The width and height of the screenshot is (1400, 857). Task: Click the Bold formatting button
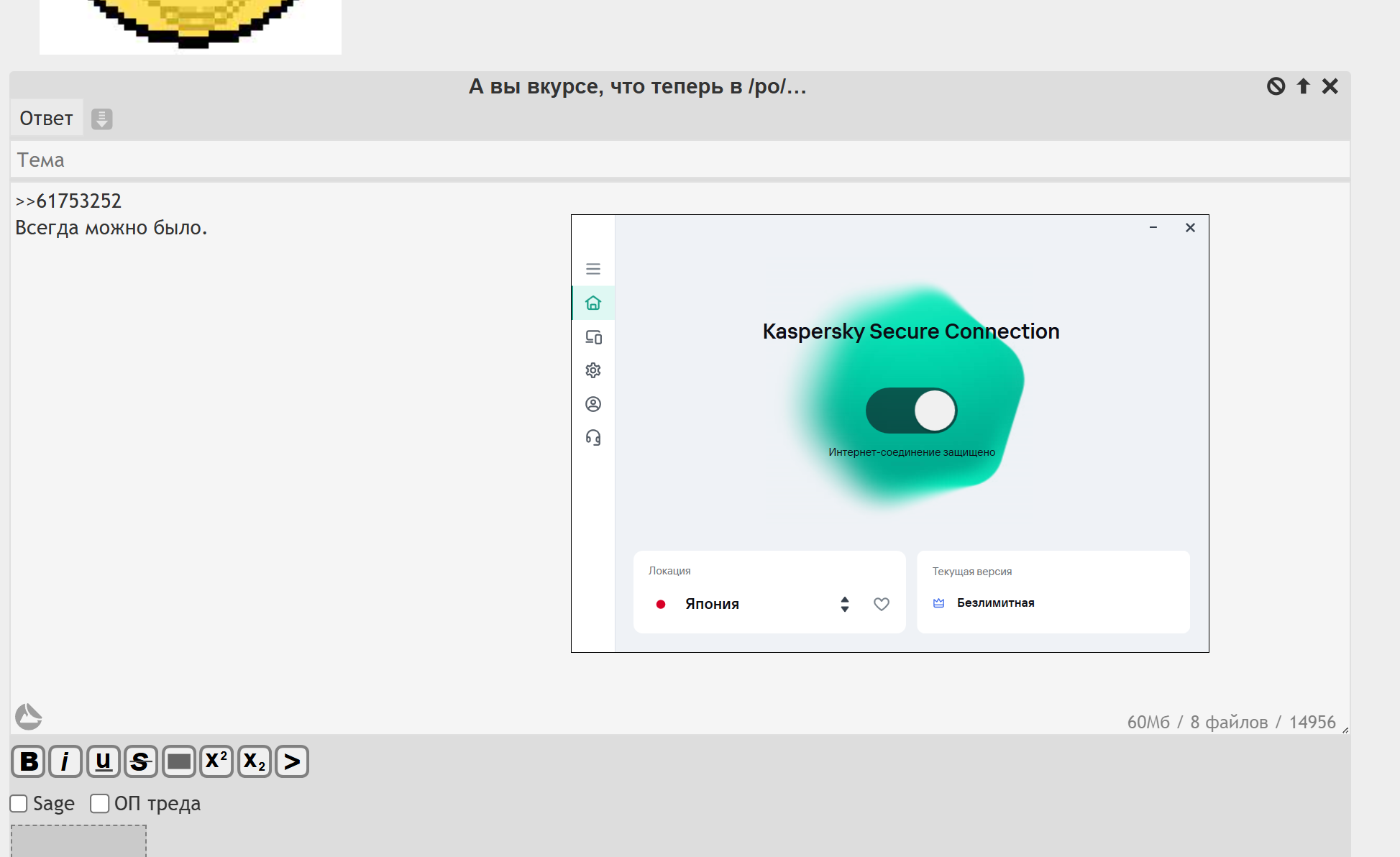29,761
